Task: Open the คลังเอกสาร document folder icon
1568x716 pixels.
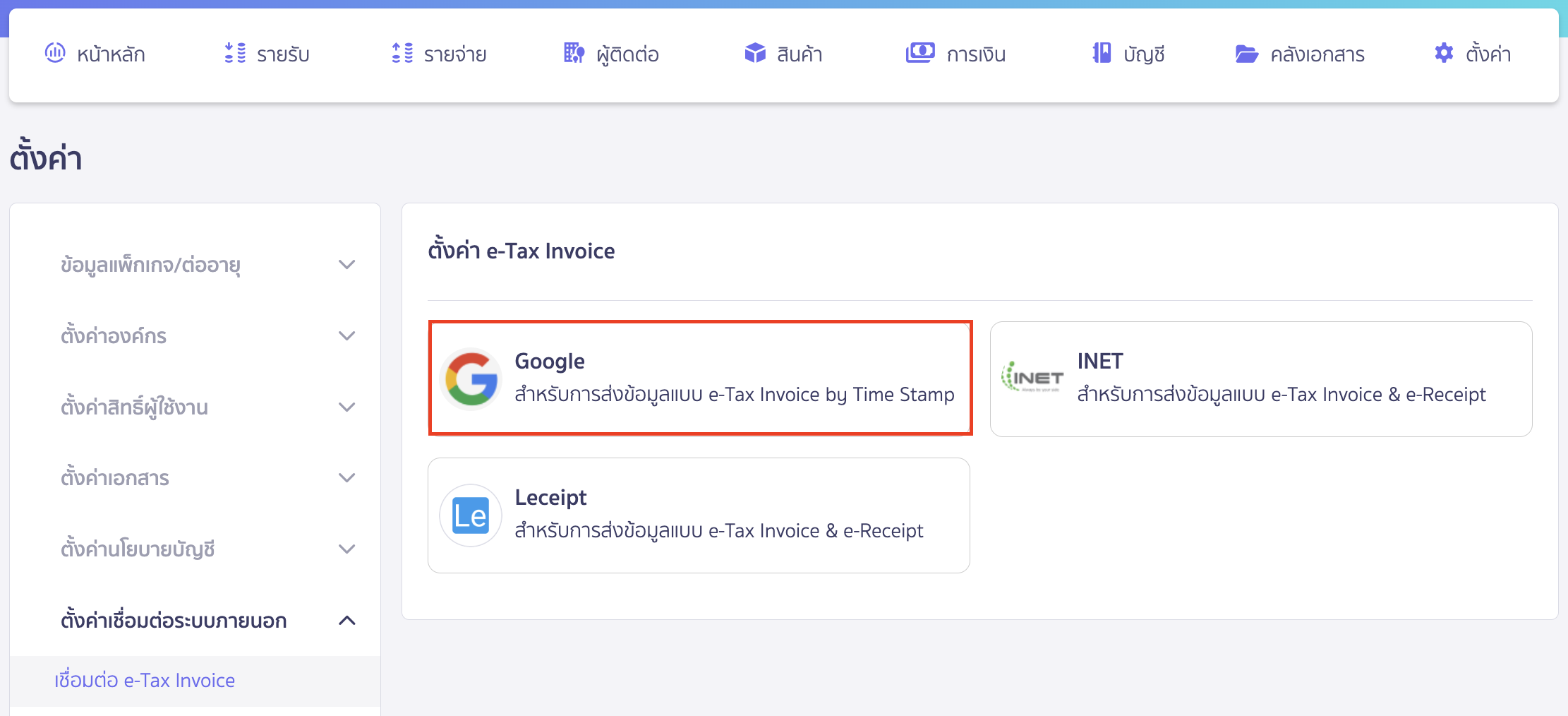Action: 1248,54
